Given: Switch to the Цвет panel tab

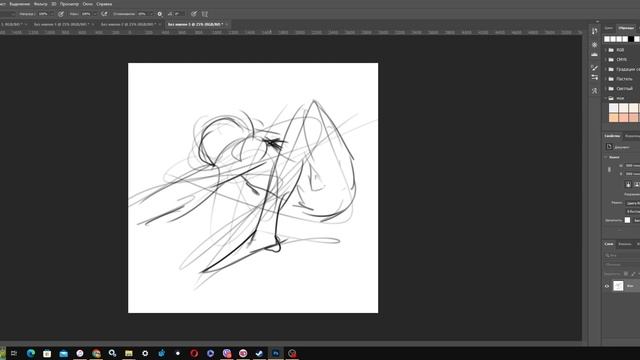Looking at the screenshot, I should coord(609,28).
